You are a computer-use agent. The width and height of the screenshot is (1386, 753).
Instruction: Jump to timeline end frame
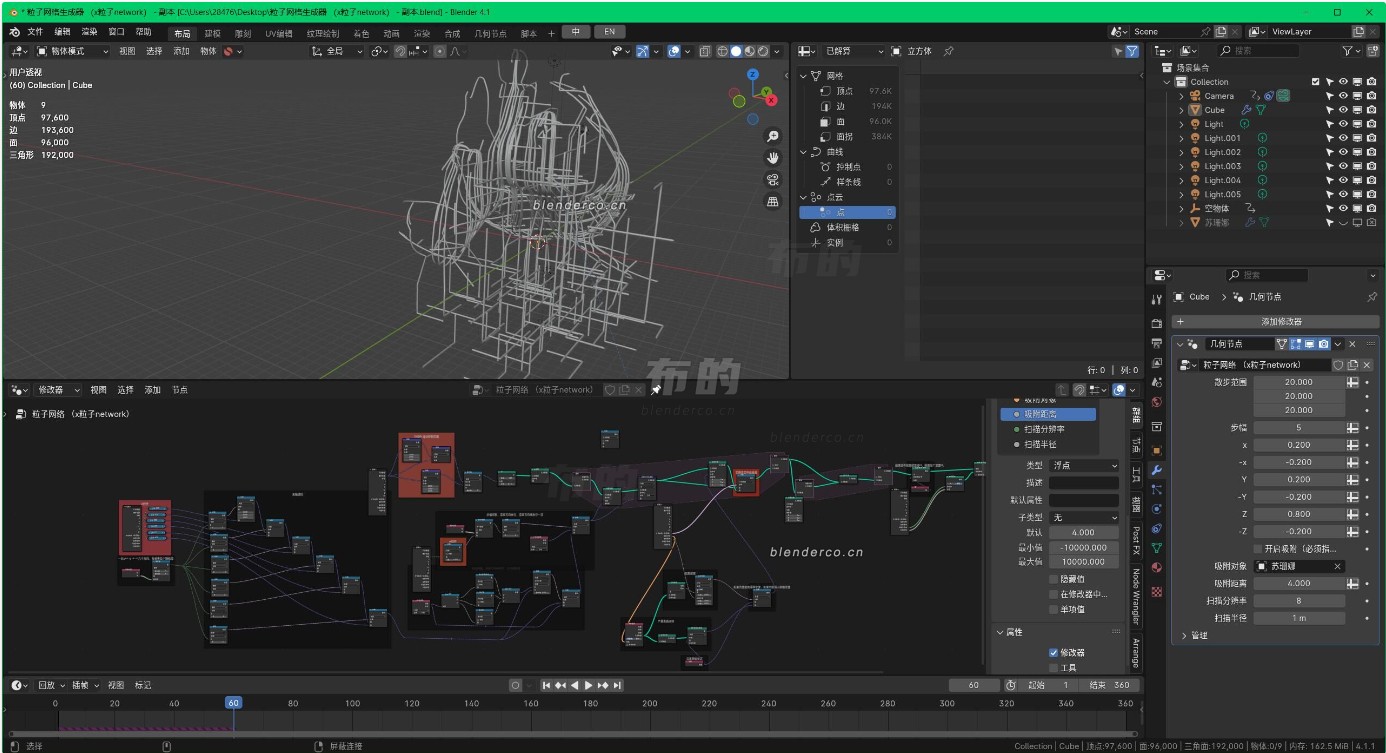(x=618, y=685)
